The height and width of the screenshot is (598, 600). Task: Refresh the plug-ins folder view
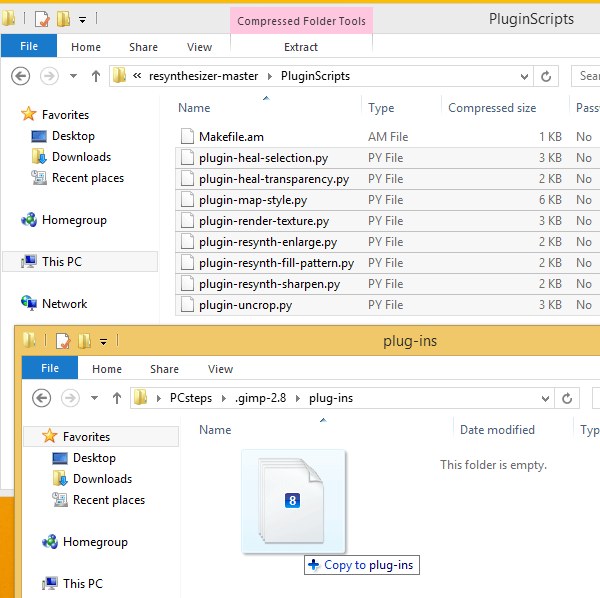point(567,398)
